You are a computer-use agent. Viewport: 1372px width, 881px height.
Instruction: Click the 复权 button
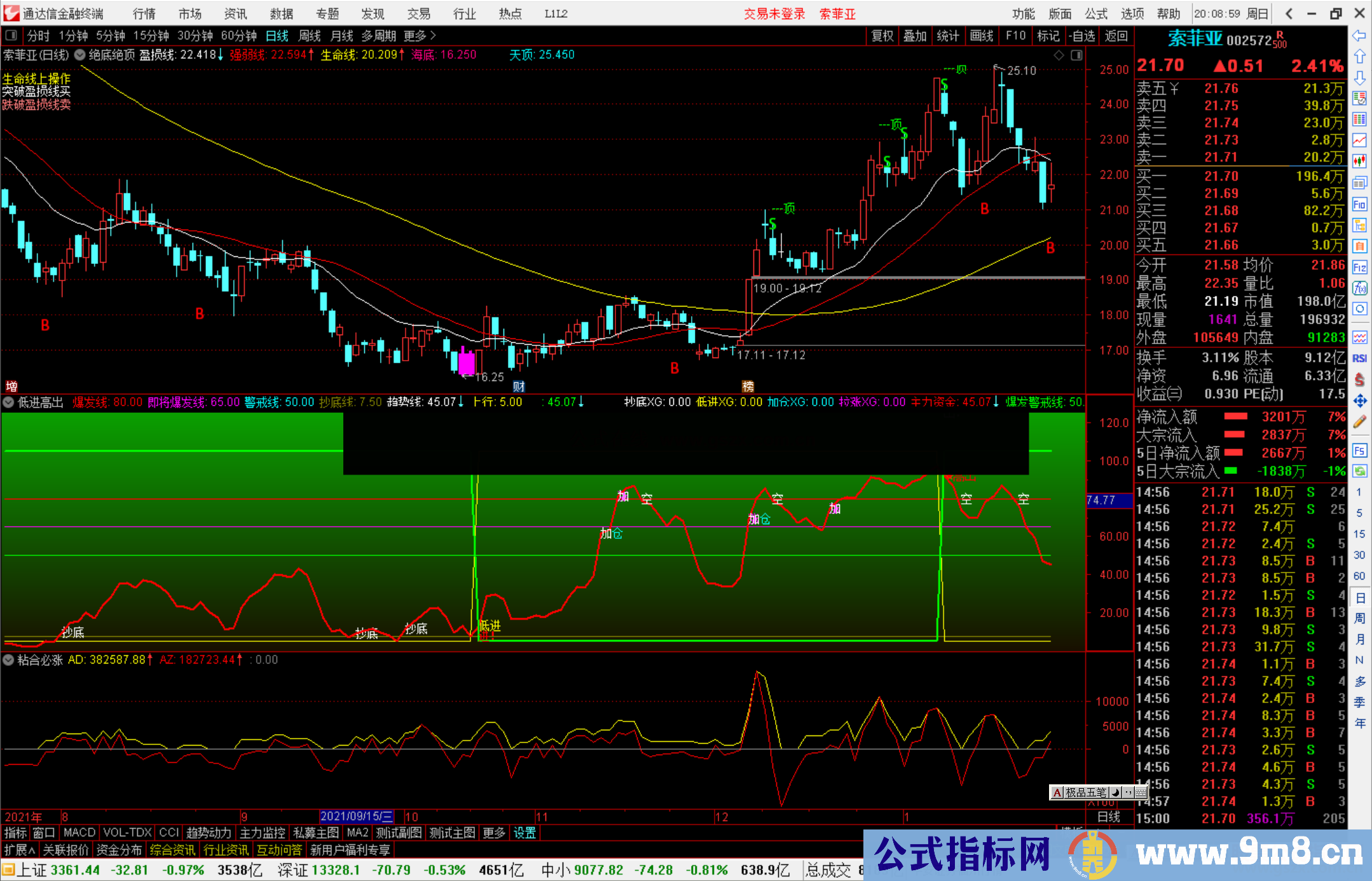pos(882,36)
